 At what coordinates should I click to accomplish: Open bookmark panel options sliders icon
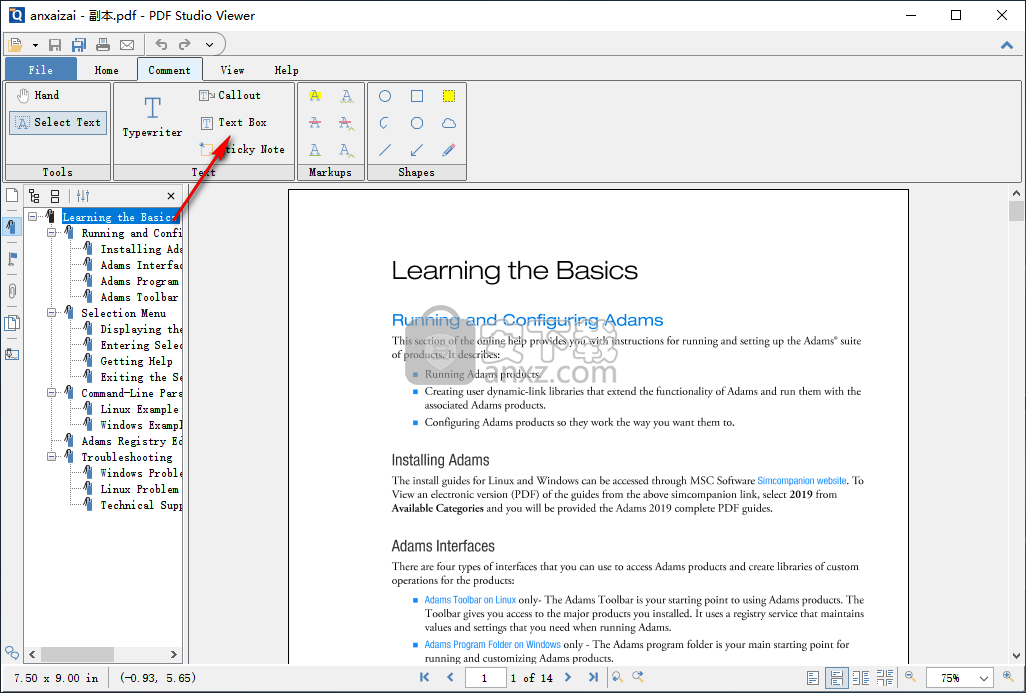82,196
